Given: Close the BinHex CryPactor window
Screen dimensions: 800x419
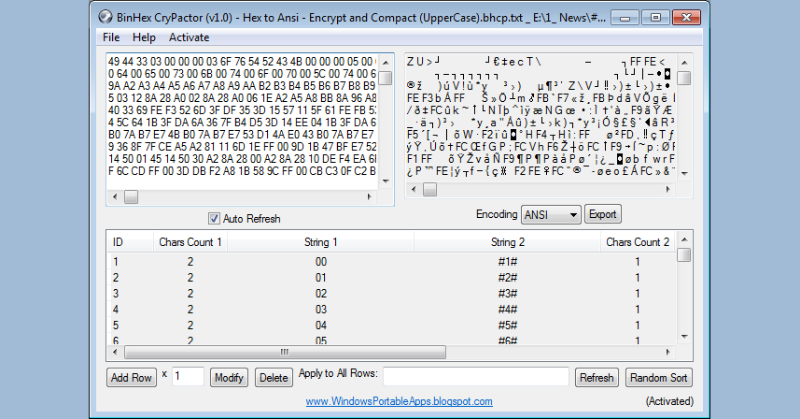Looking at the screenshot, I should (x=686, y=17).
